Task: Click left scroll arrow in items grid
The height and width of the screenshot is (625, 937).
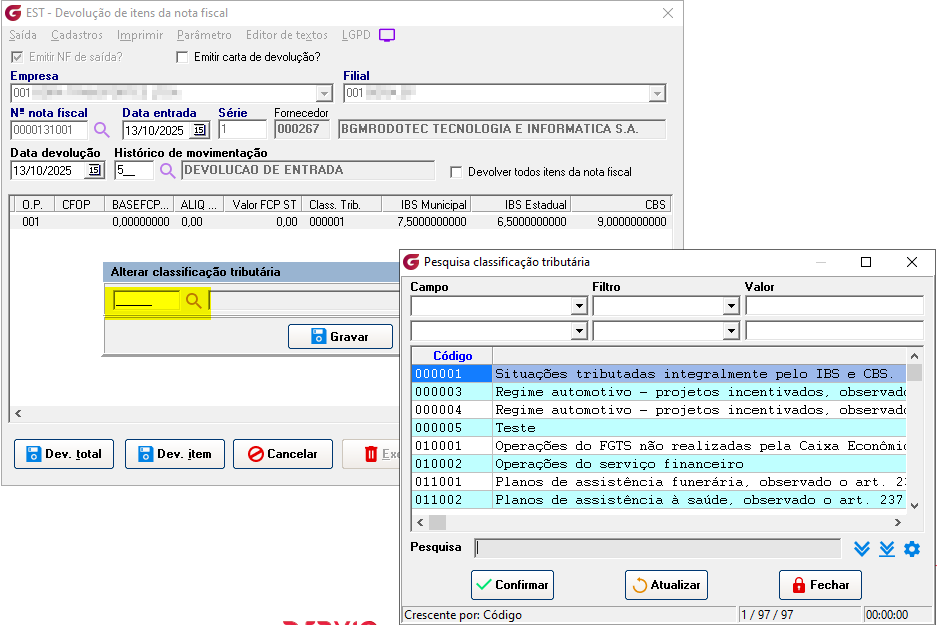Action: pyautogui.click(x=18, y=413)
